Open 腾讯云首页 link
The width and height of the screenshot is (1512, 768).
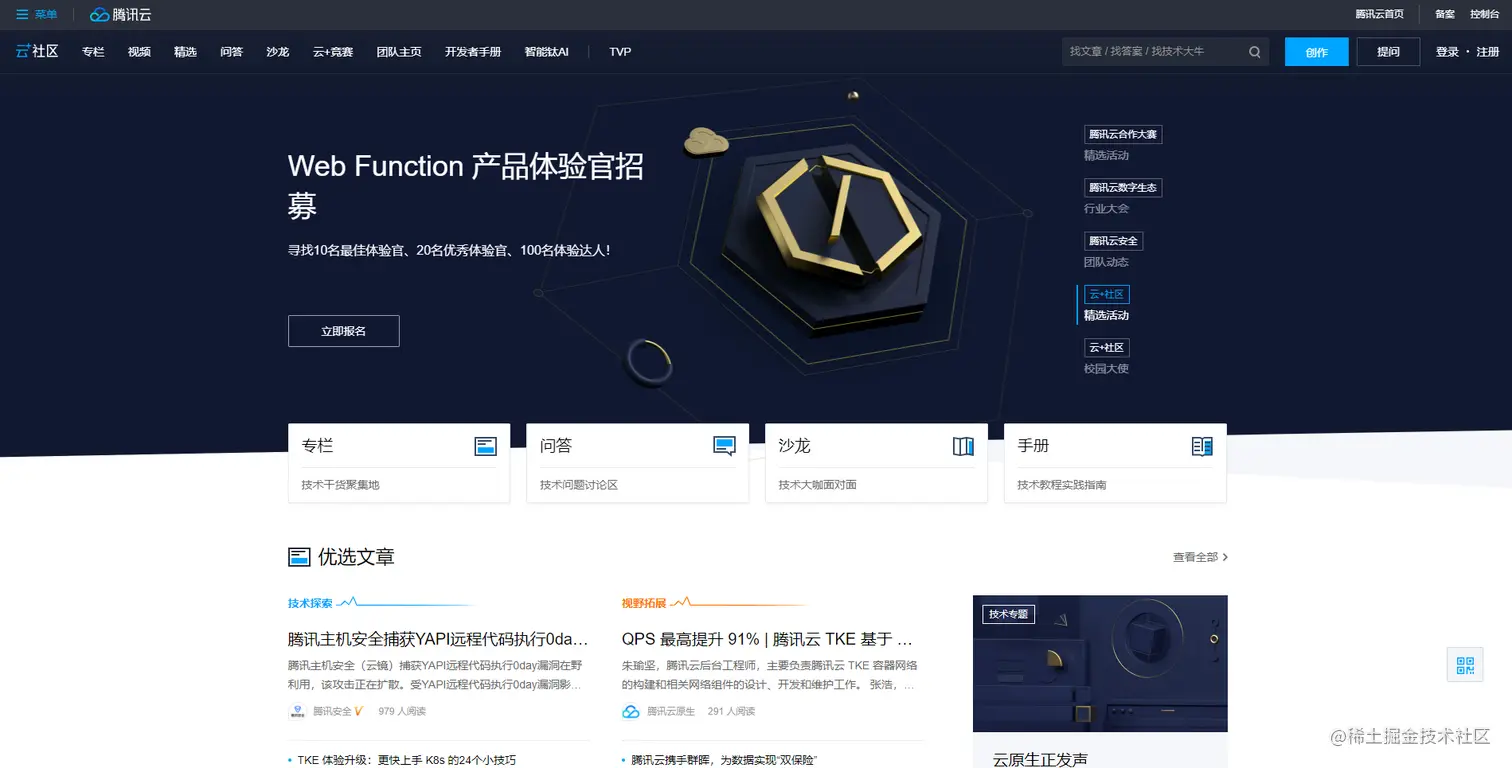[1379, 14]
